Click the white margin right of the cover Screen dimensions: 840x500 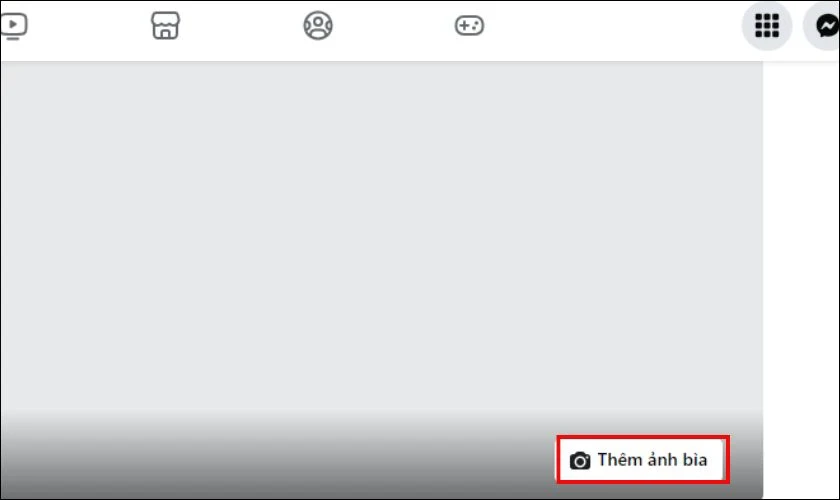click(801, 279)
